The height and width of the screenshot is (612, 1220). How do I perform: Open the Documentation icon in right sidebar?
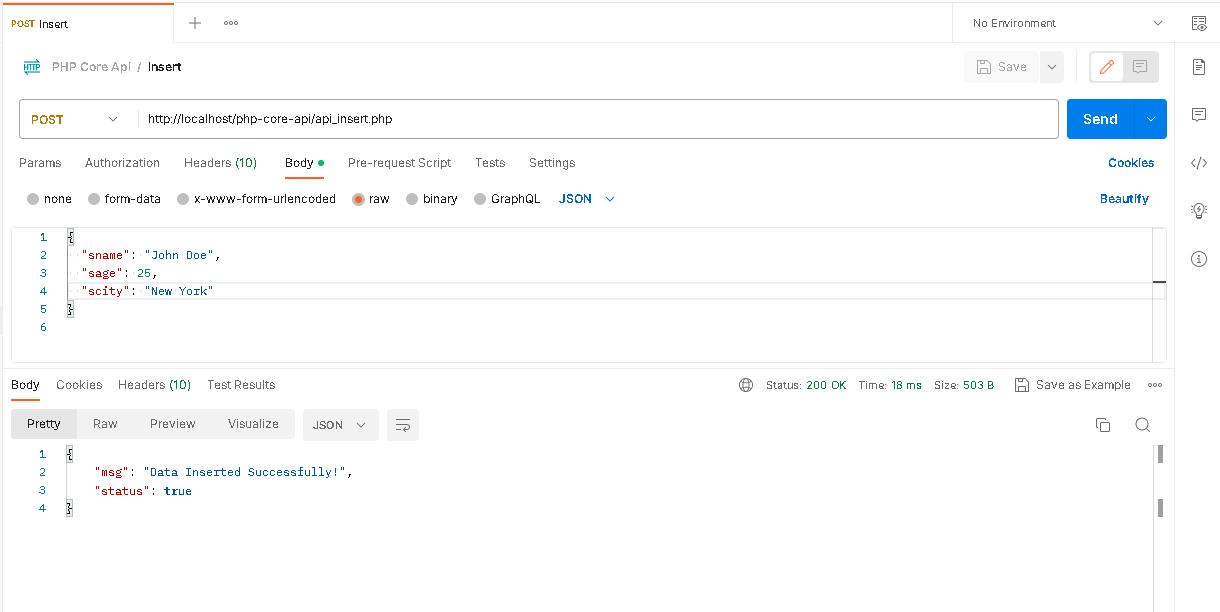click(1199, 67)
